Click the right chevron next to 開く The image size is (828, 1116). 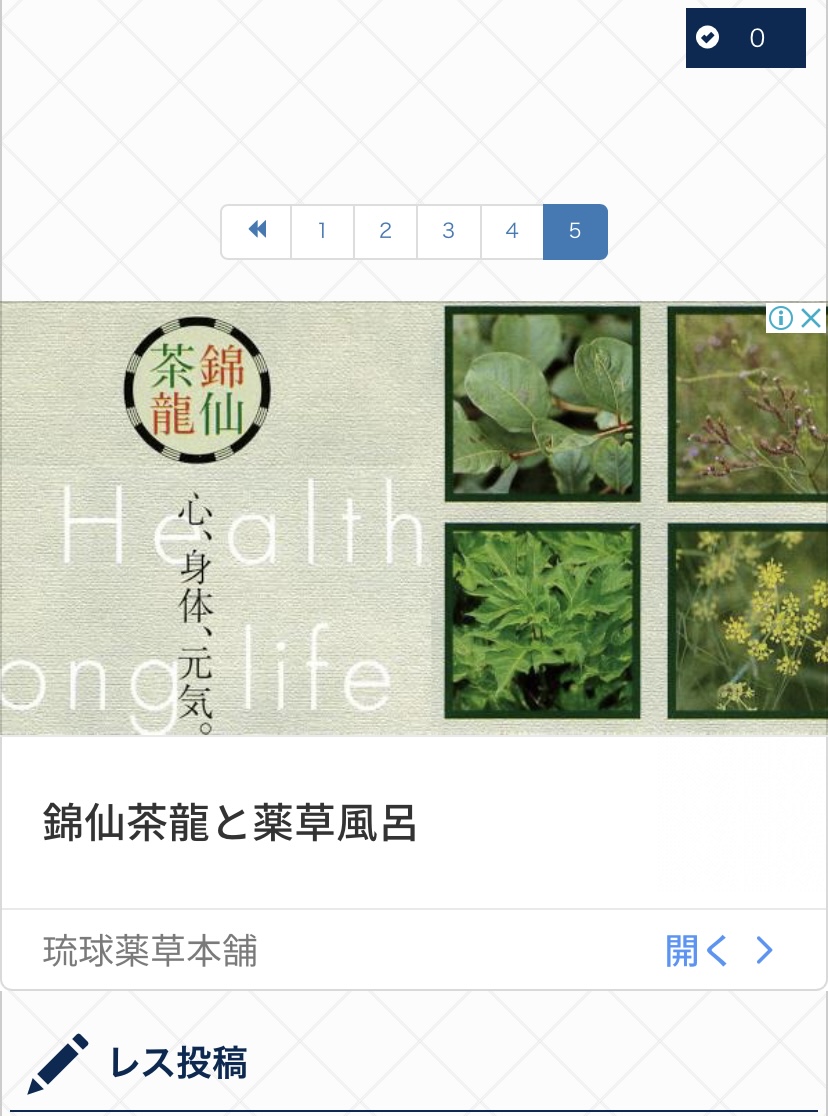pos(765,950)
